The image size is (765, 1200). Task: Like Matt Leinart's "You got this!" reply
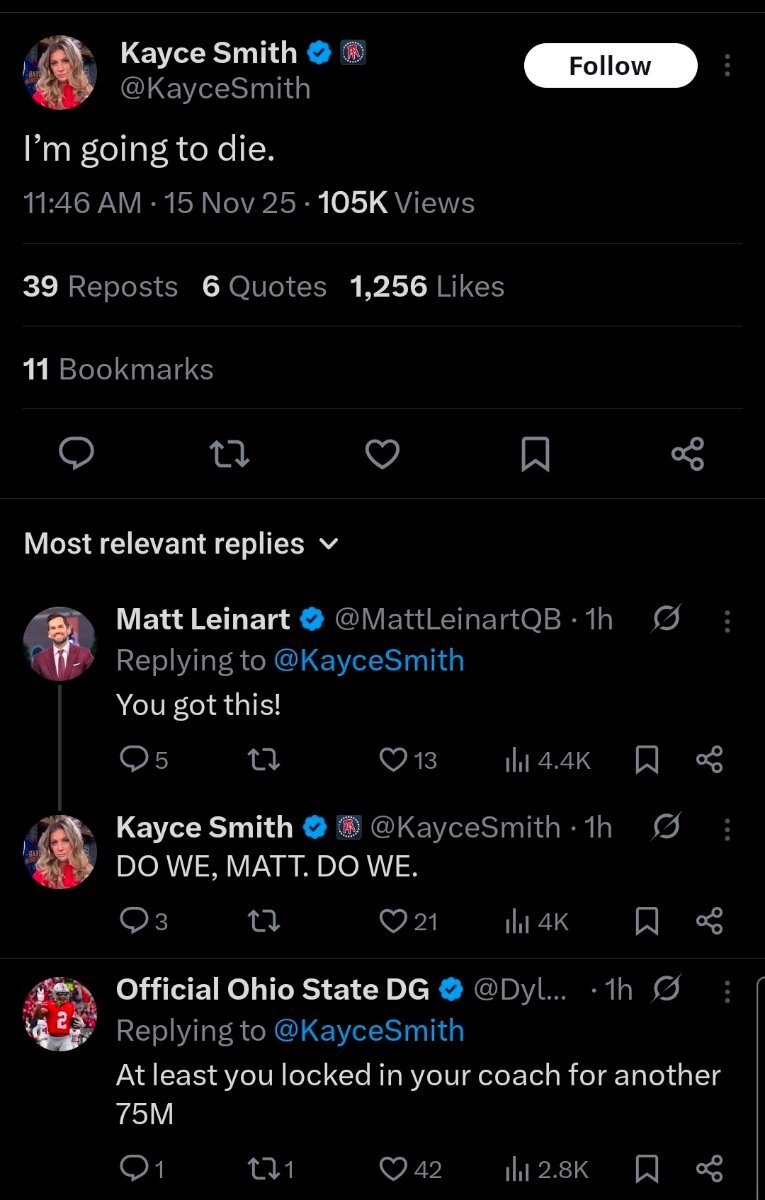(x=394, y=761)
